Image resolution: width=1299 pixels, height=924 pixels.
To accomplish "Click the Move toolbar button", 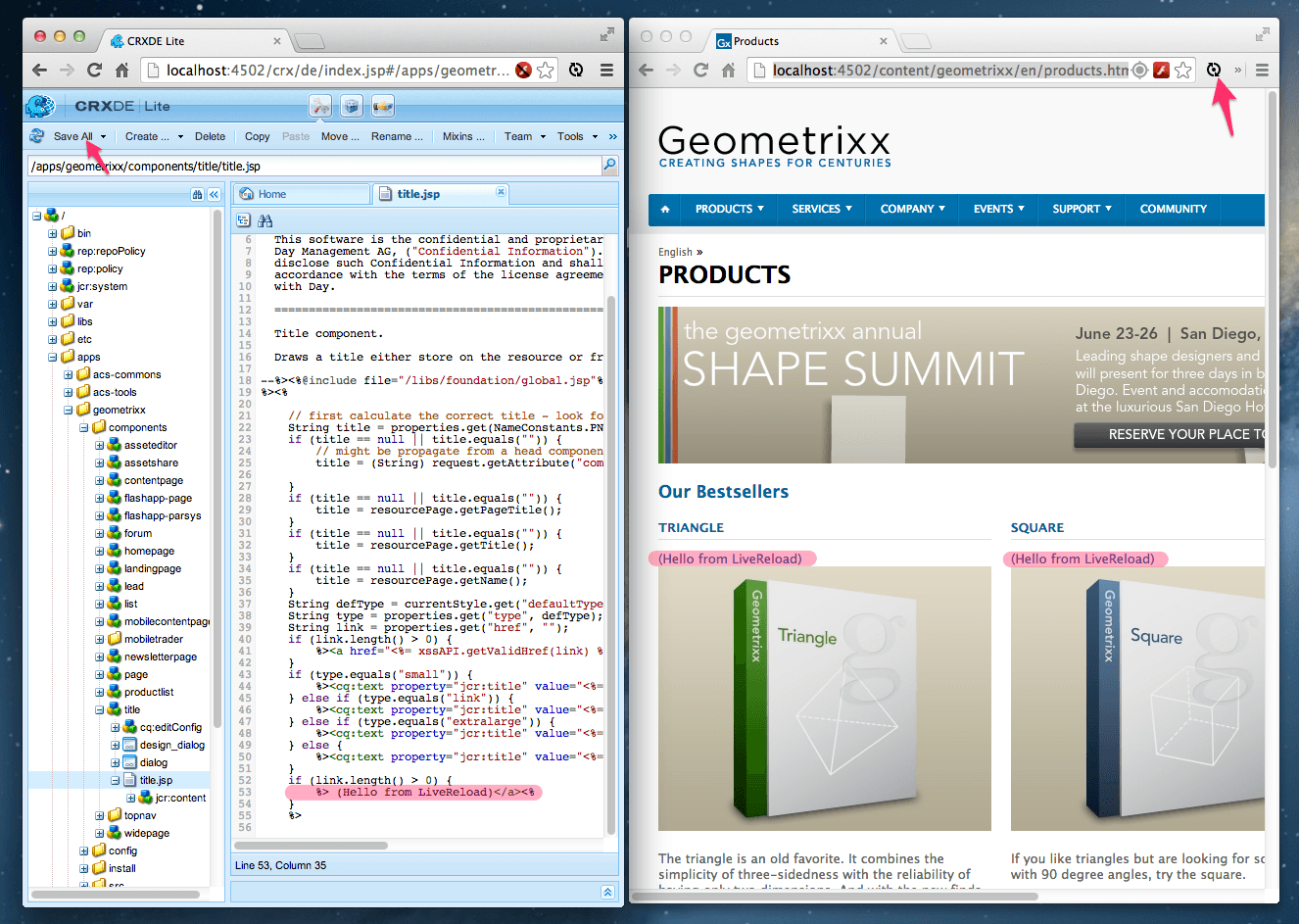I will 340,137.
